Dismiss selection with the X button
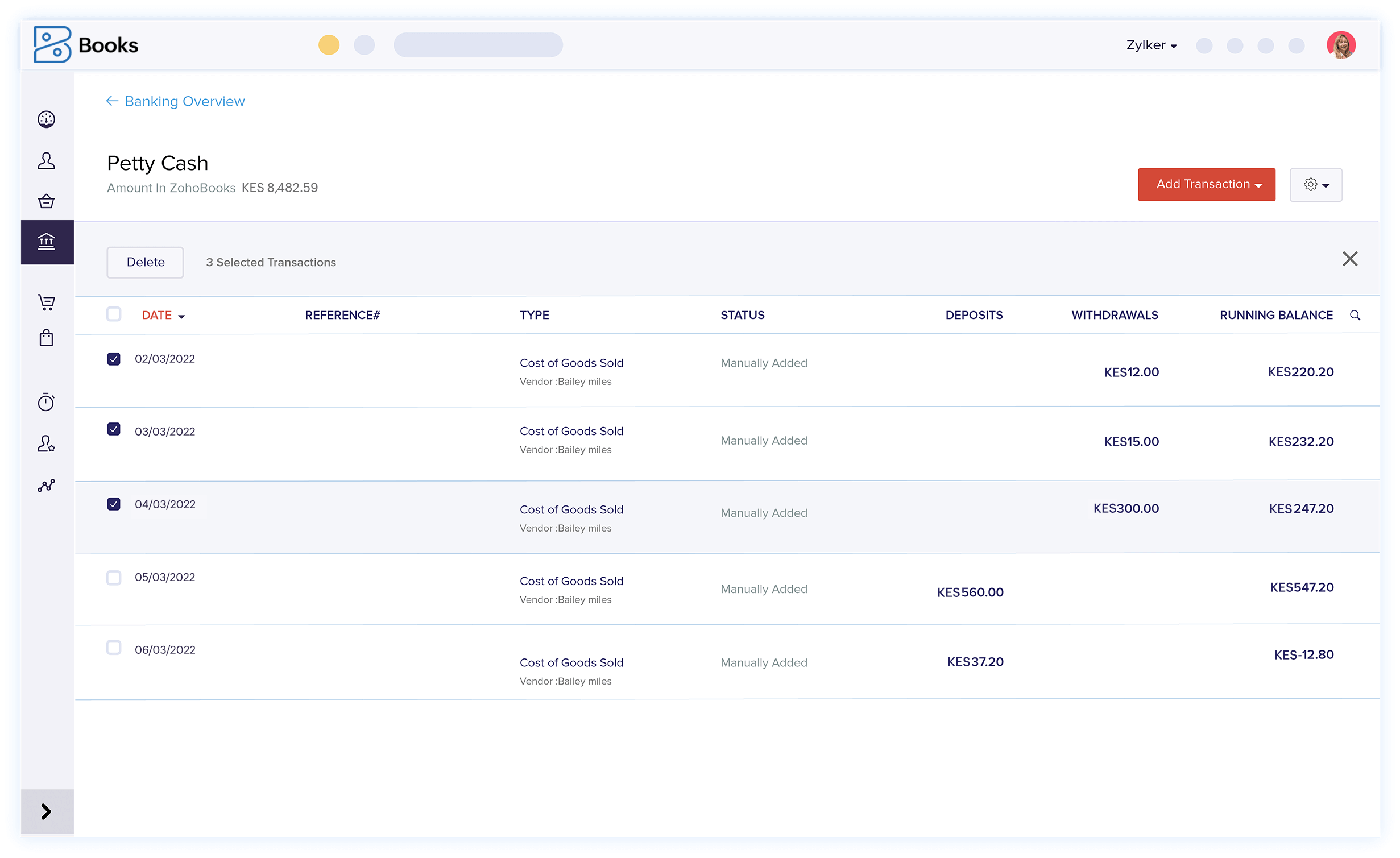The height and width of the screenshot is (858, 1400). [x=1351, y=259]
